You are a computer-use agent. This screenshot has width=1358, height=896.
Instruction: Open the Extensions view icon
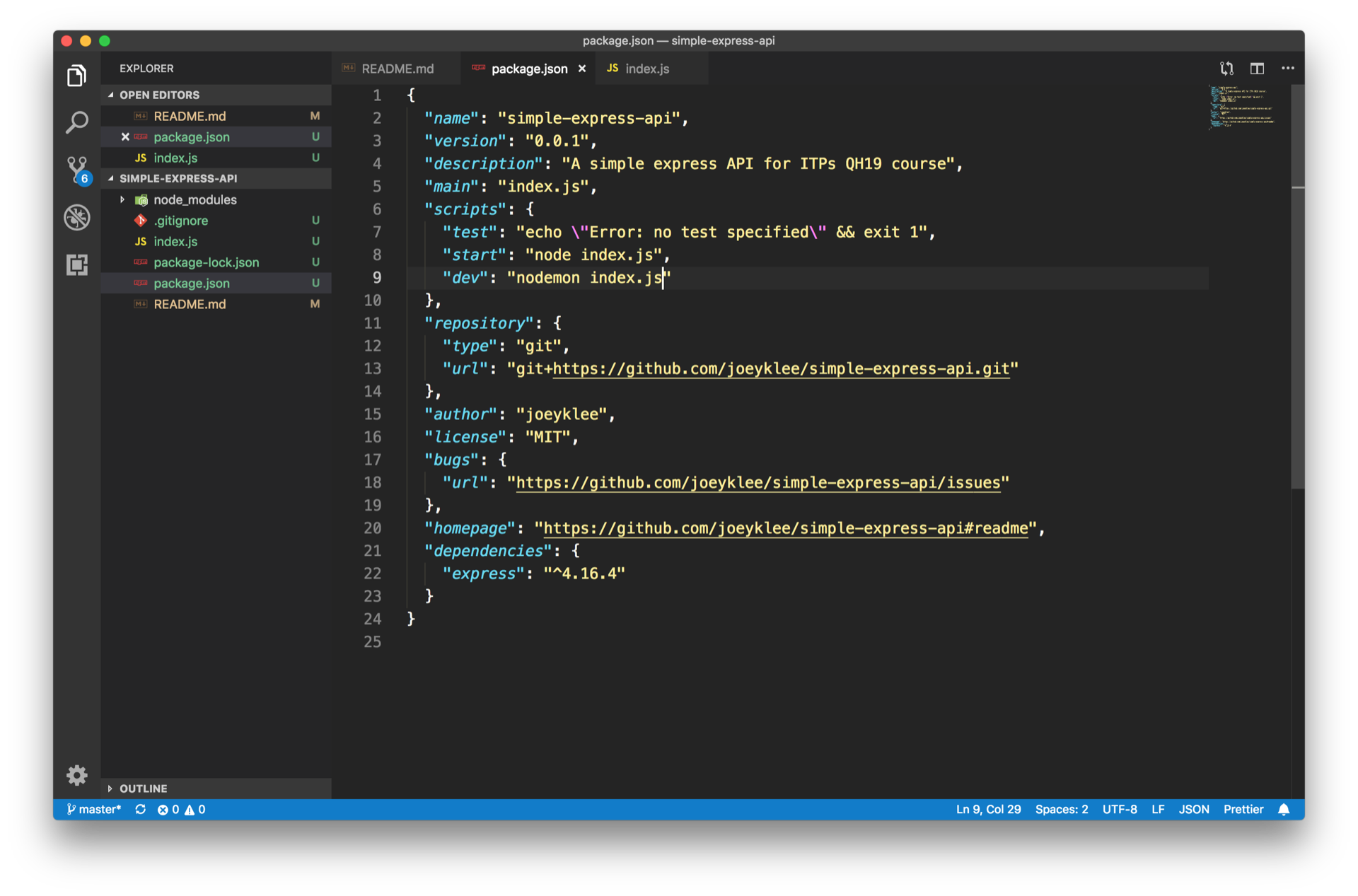(76, 264)
